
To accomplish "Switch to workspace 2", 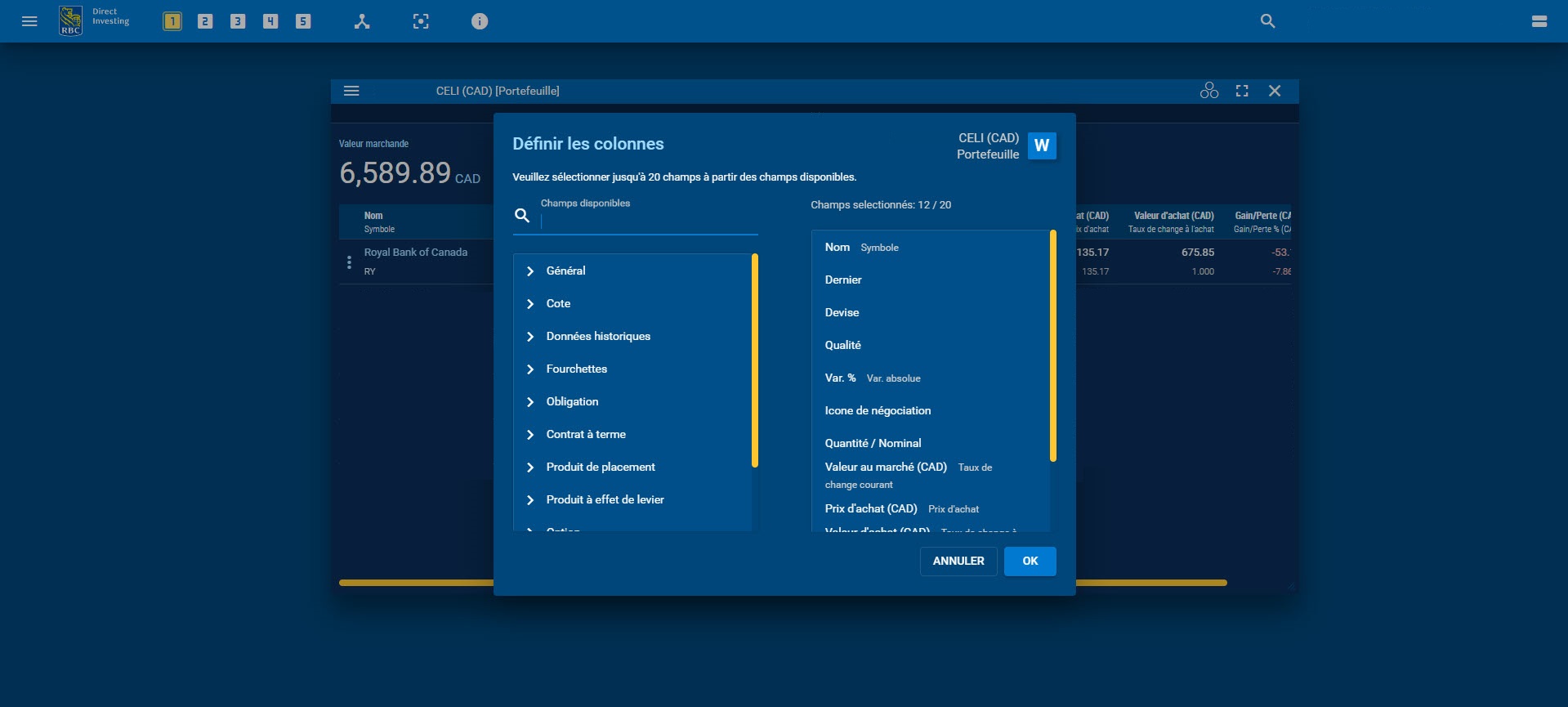I will tap(205, 21).
